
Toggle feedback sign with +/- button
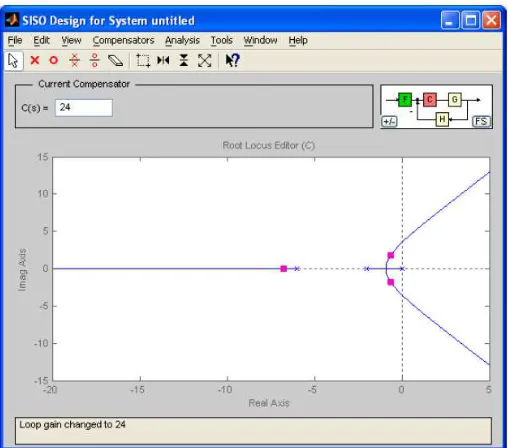[389, 121]
